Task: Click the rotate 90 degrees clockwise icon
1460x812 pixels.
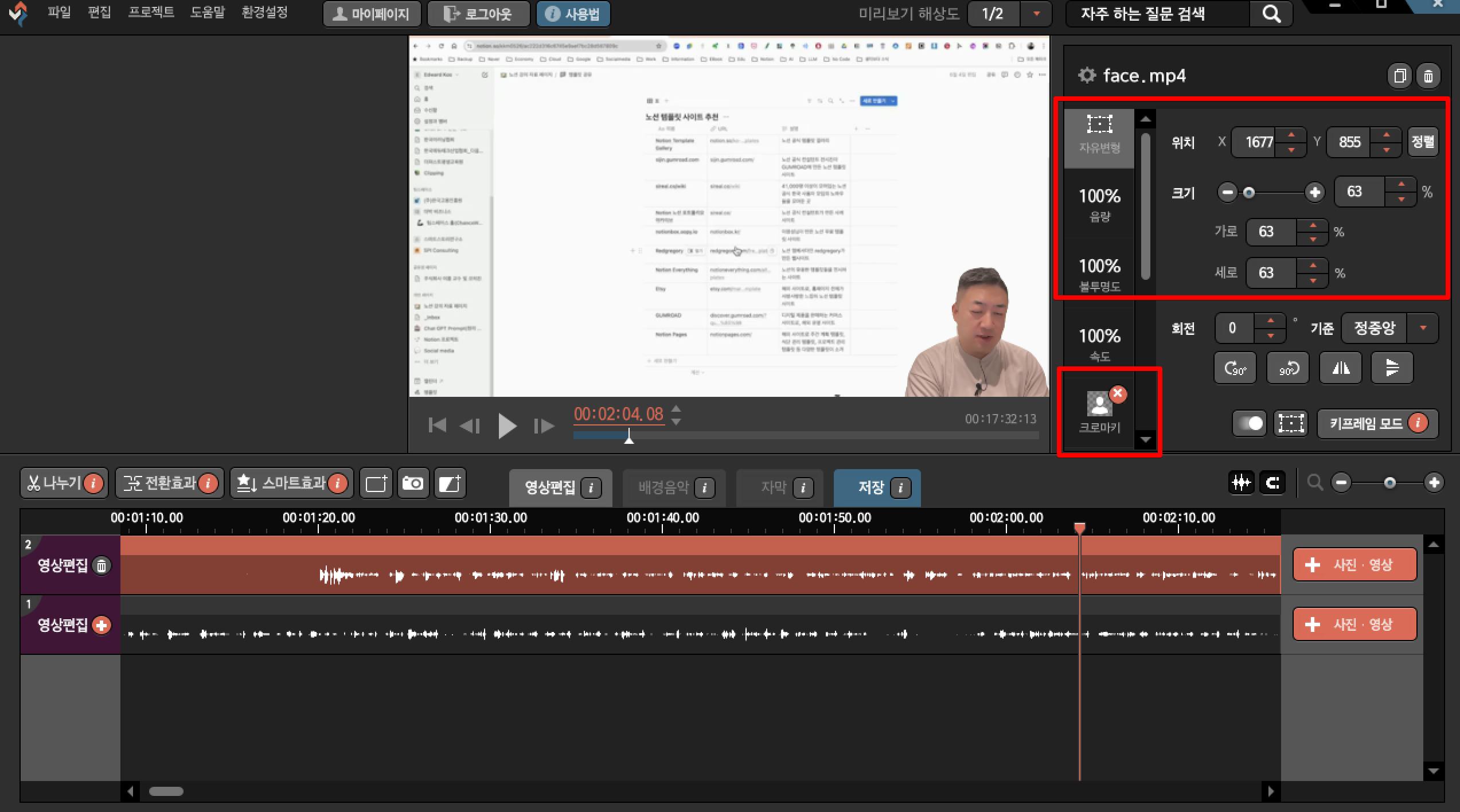Action: coord(1235,368)
